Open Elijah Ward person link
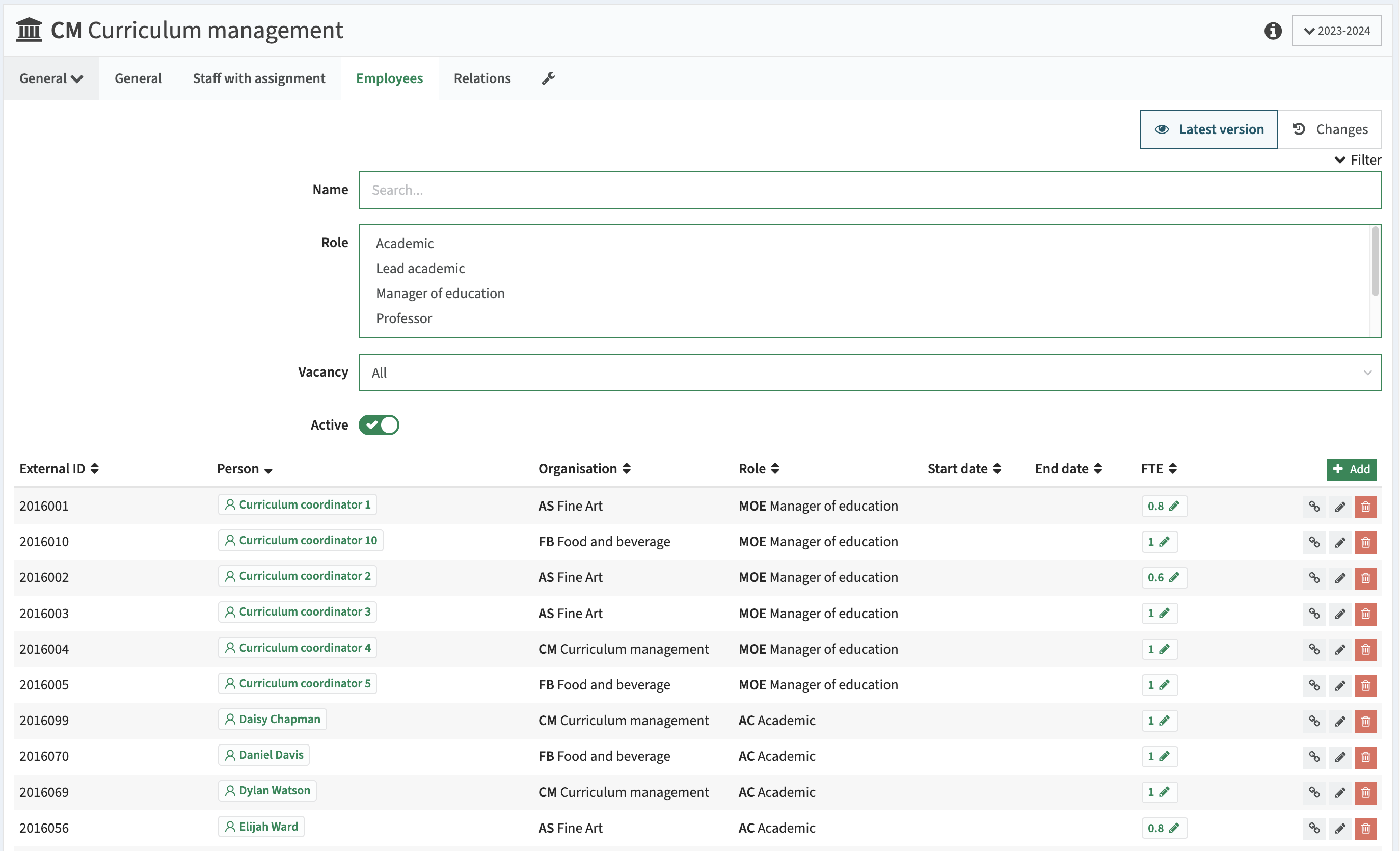The height and width of the screenshot is (851, 1400). click(x=261, y=827)
